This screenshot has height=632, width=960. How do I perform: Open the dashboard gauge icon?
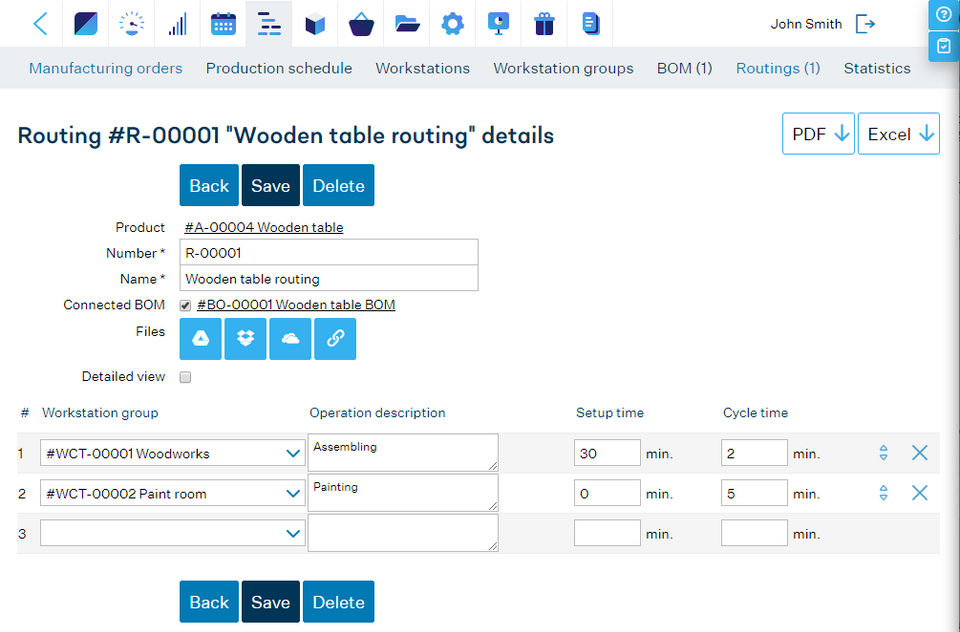point(132,24)
